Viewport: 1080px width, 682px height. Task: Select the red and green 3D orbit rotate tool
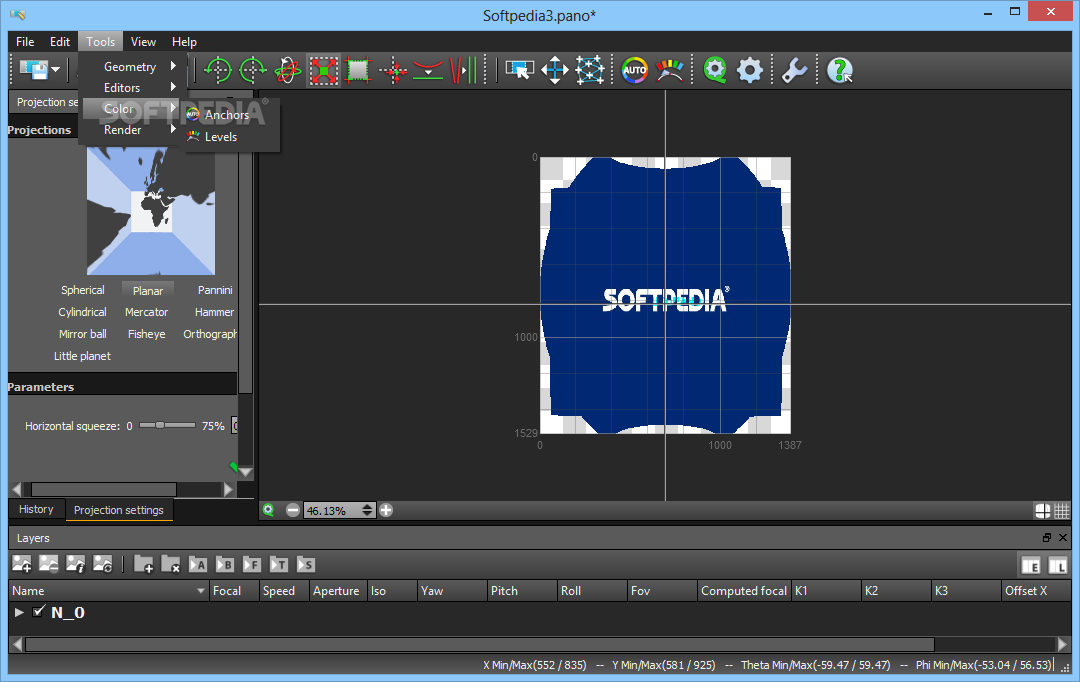point(287,70)
